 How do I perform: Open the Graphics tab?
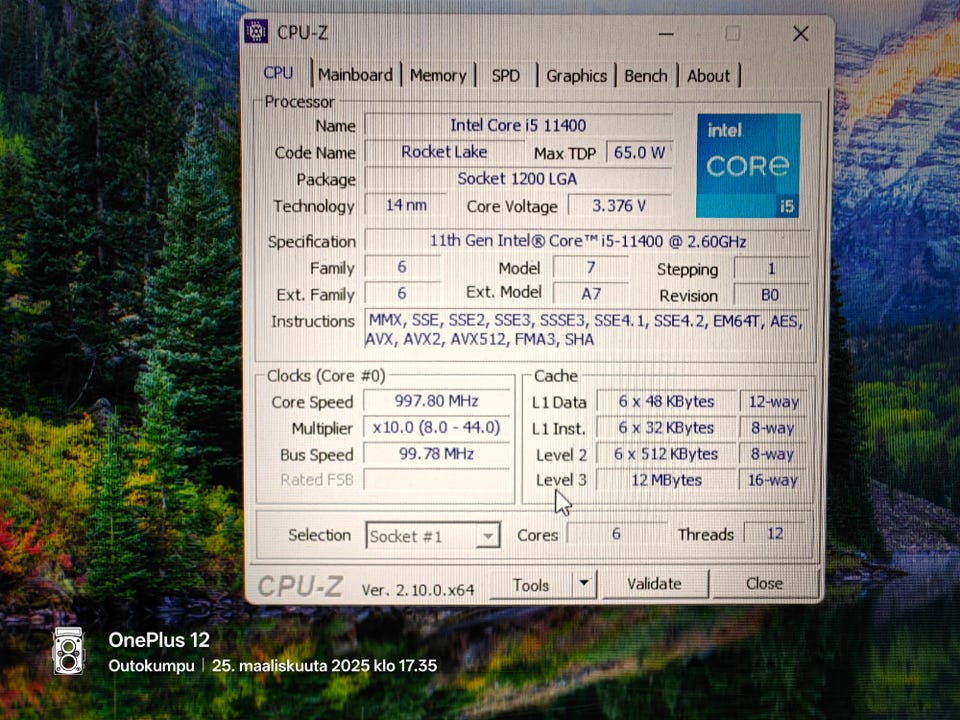point(576,76)
